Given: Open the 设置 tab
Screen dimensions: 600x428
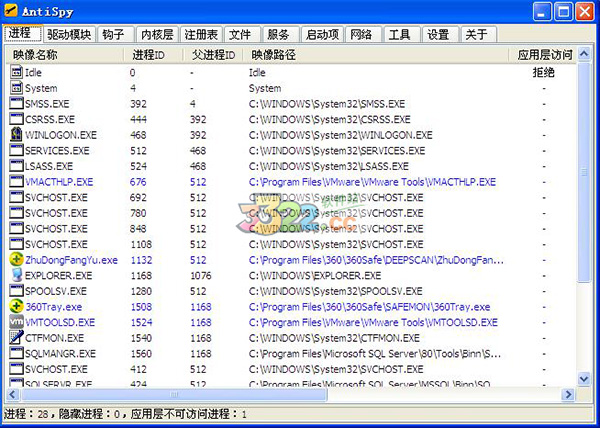Looking at the screenshot, I should [x=441, y=34].
